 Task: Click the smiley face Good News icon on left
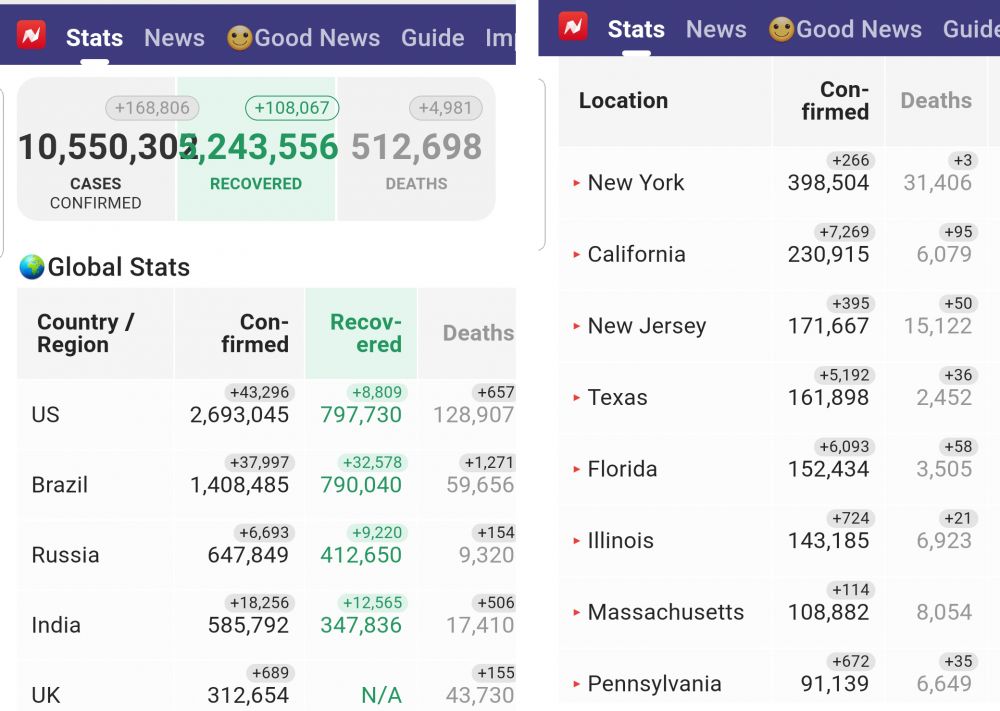coord(239,38)
